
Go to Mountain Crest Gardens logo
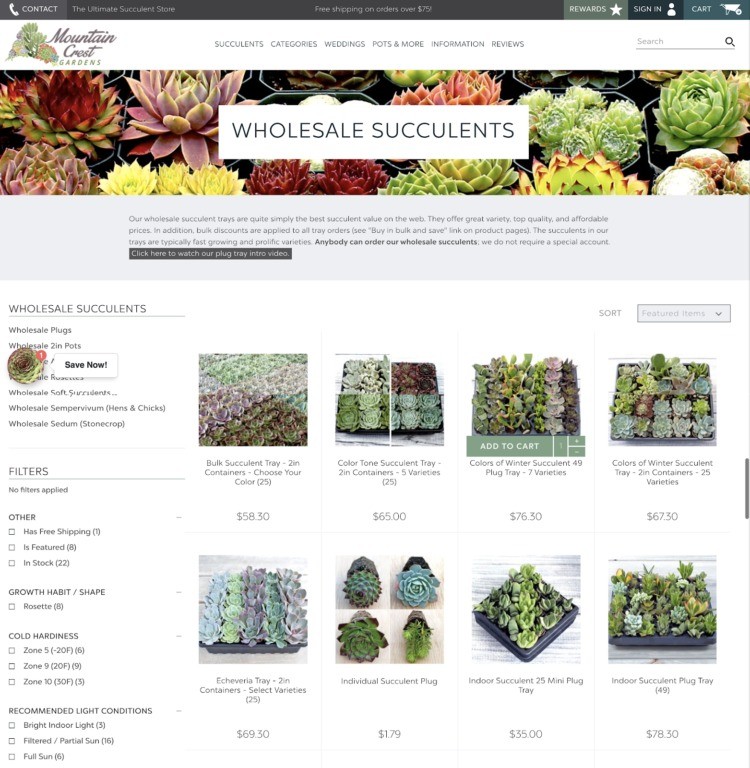tap(61, 45)
